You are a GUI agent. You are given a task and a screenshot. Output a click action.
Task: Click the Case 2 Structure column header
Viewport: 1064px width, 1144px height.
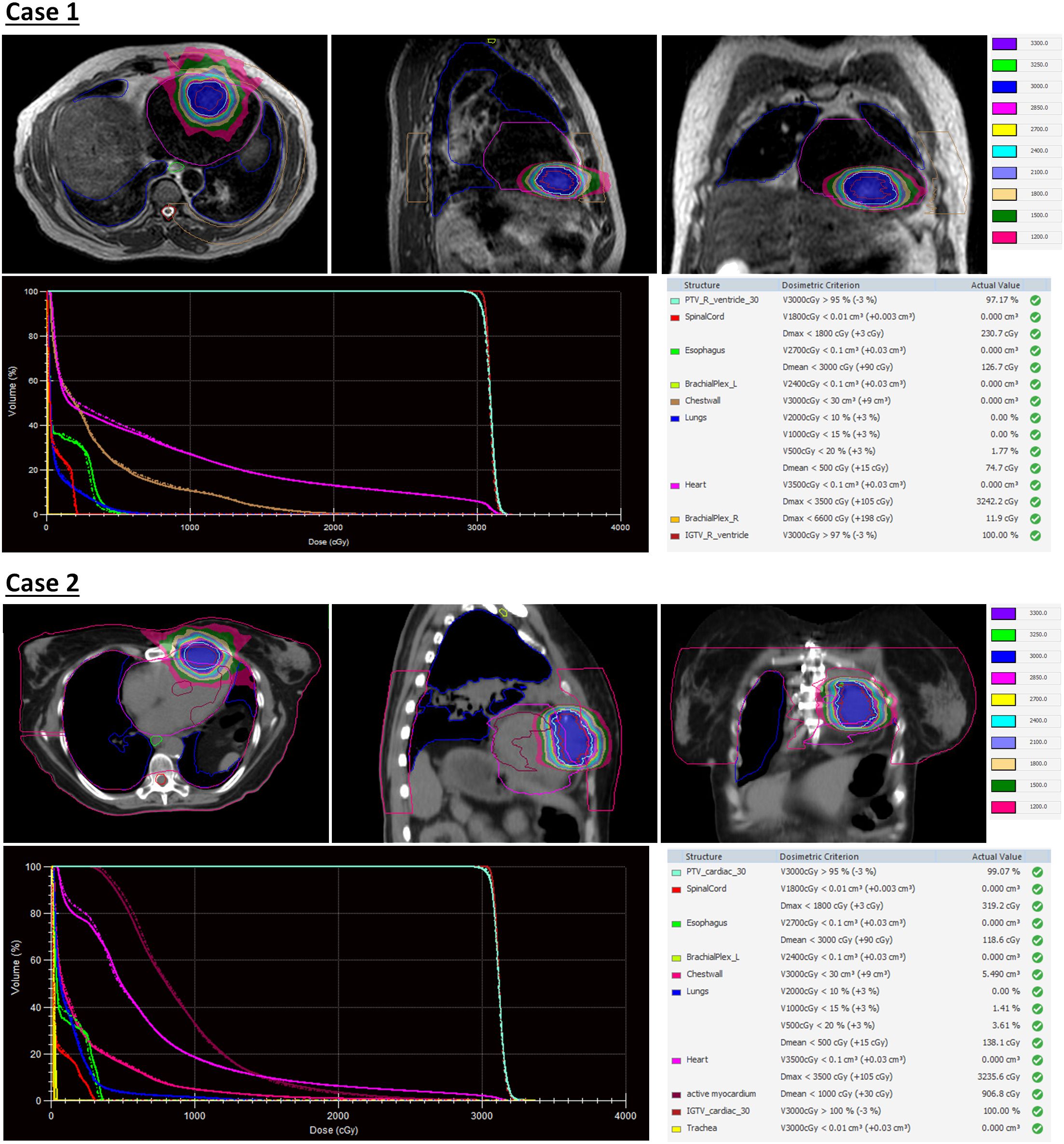click(703, 856)
